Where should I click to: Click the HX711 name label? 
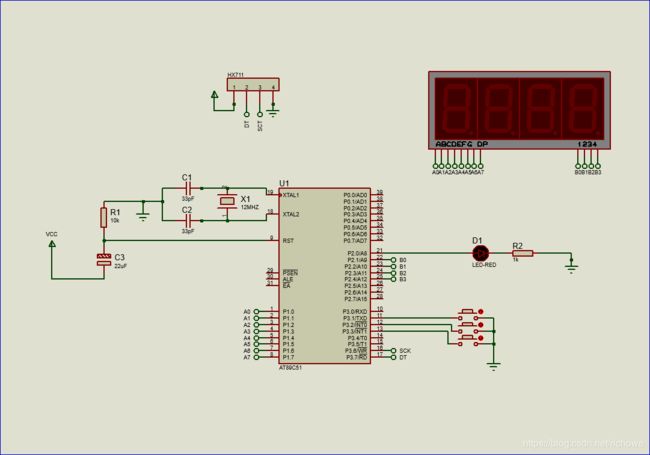click(235, 75)
